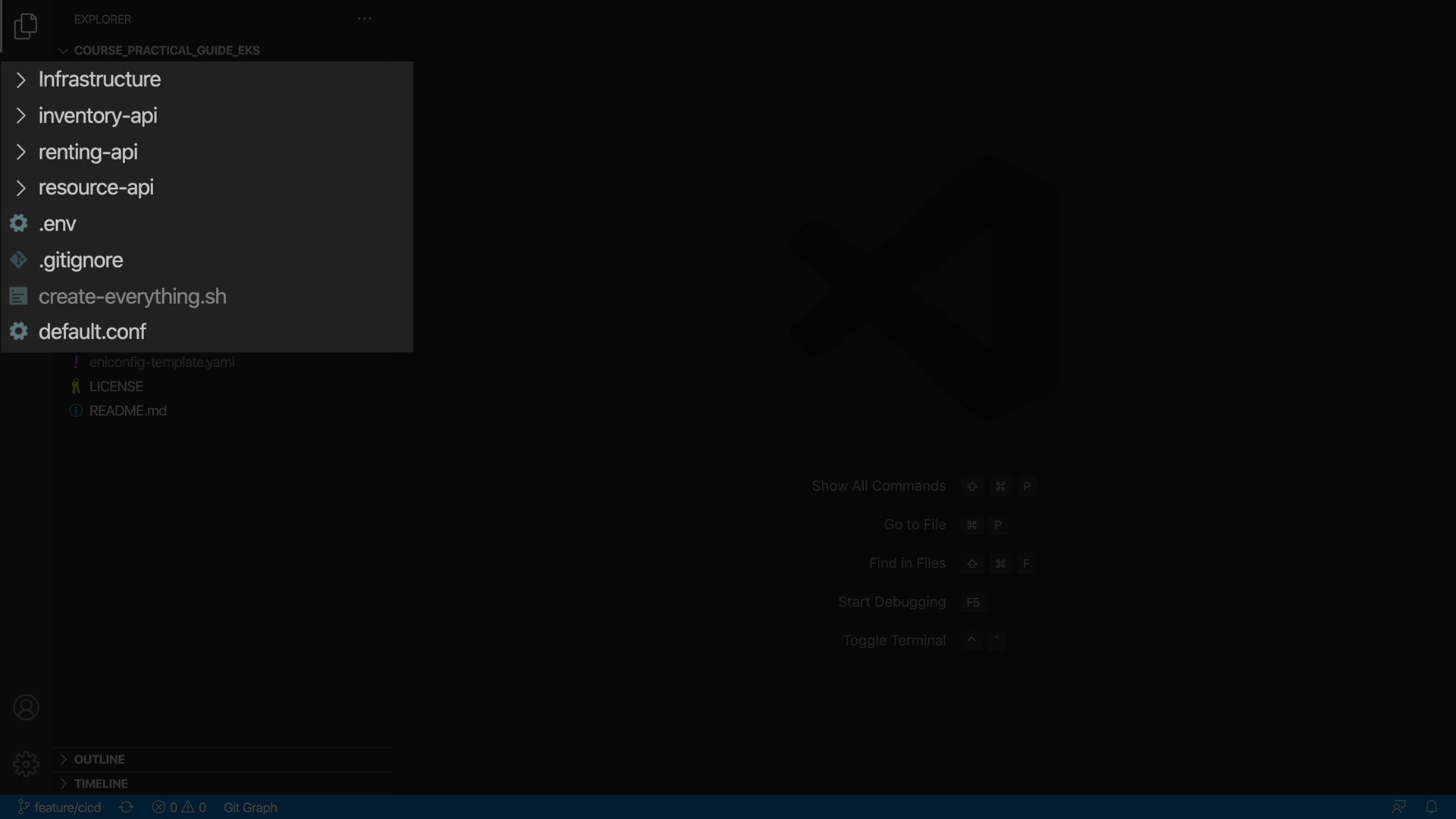Expand the inventory-api folder
Image resolution: width=1456 pixels, height=819 pixels.
coord(98,116)
